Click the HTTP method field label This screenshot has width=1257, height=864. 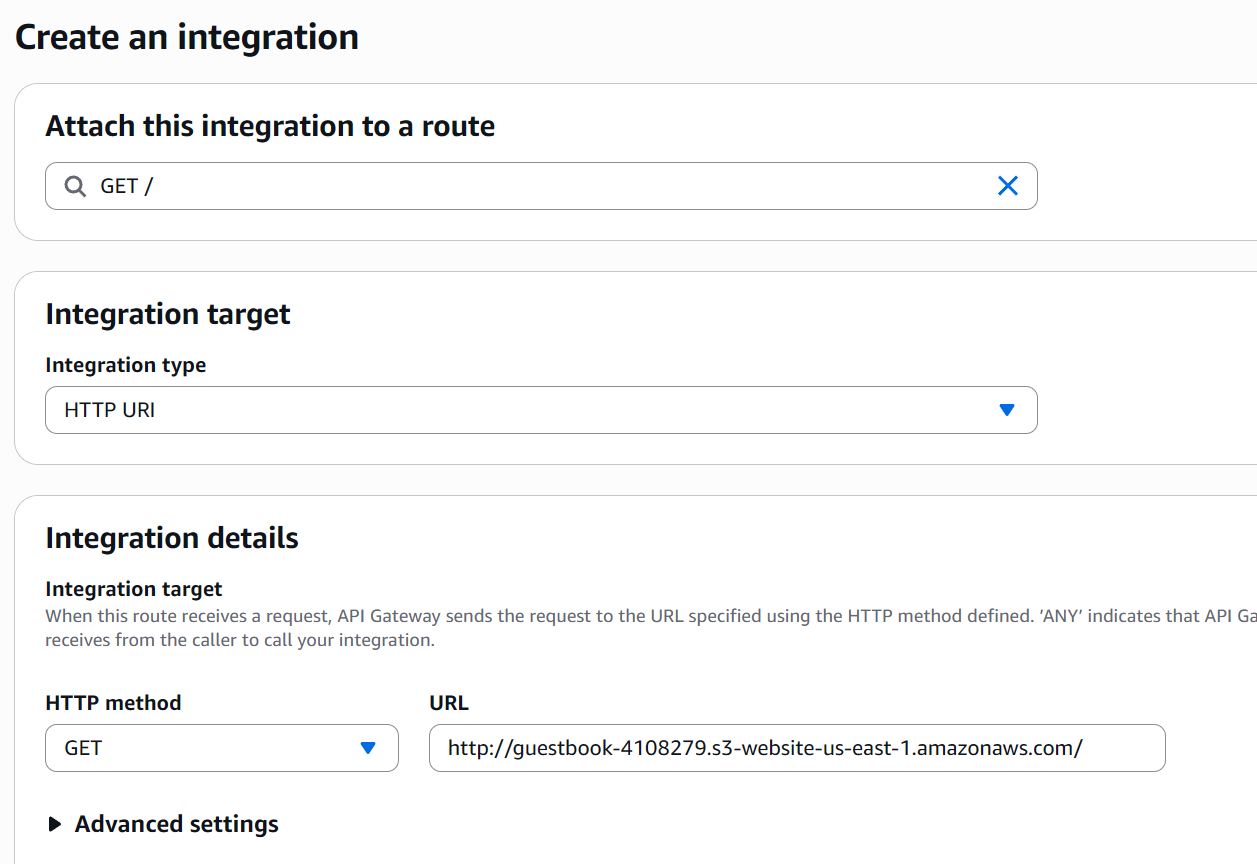tap(113, 703)
